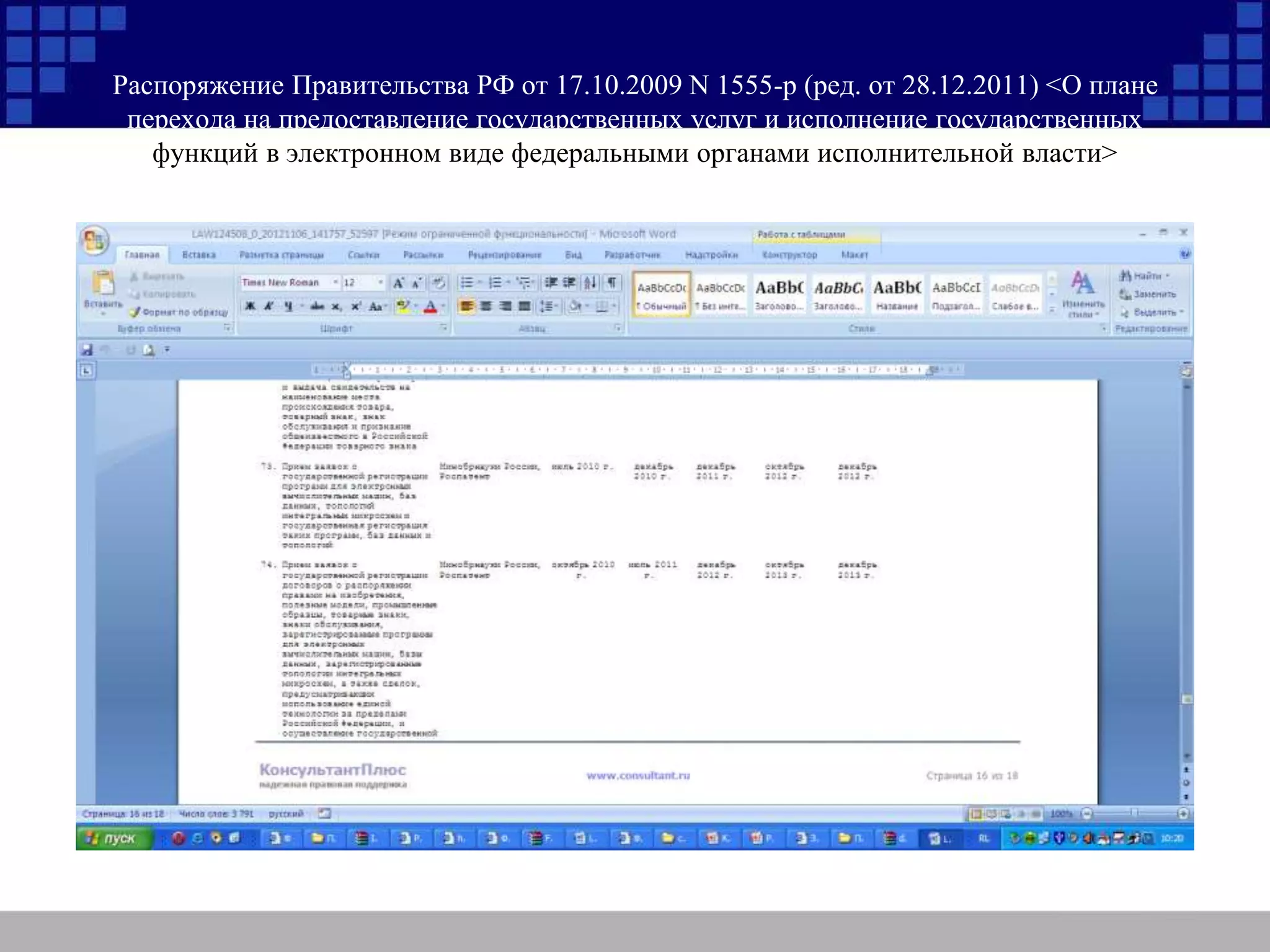The width and height of the screenshot is (1270, 952).
Task: Open the Макет table tools tab
Action: pyautogui.click(x=855, y=255)
